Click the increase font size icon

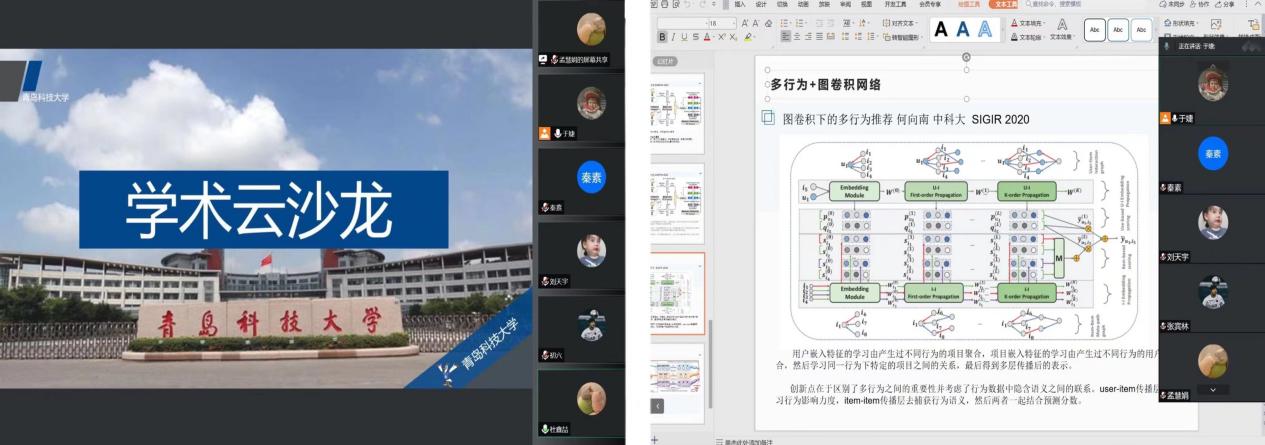pos(745,22)
